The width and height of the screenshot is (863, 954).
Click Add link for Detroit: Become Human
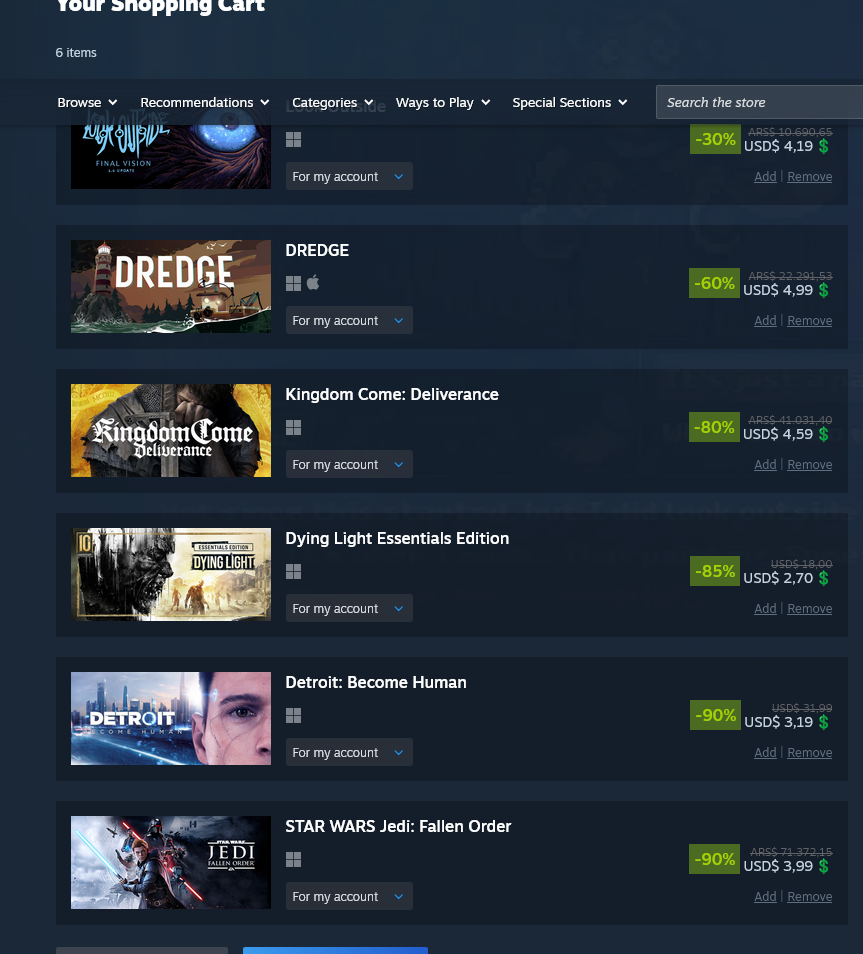pyautogui.click(x=765, y=753)
